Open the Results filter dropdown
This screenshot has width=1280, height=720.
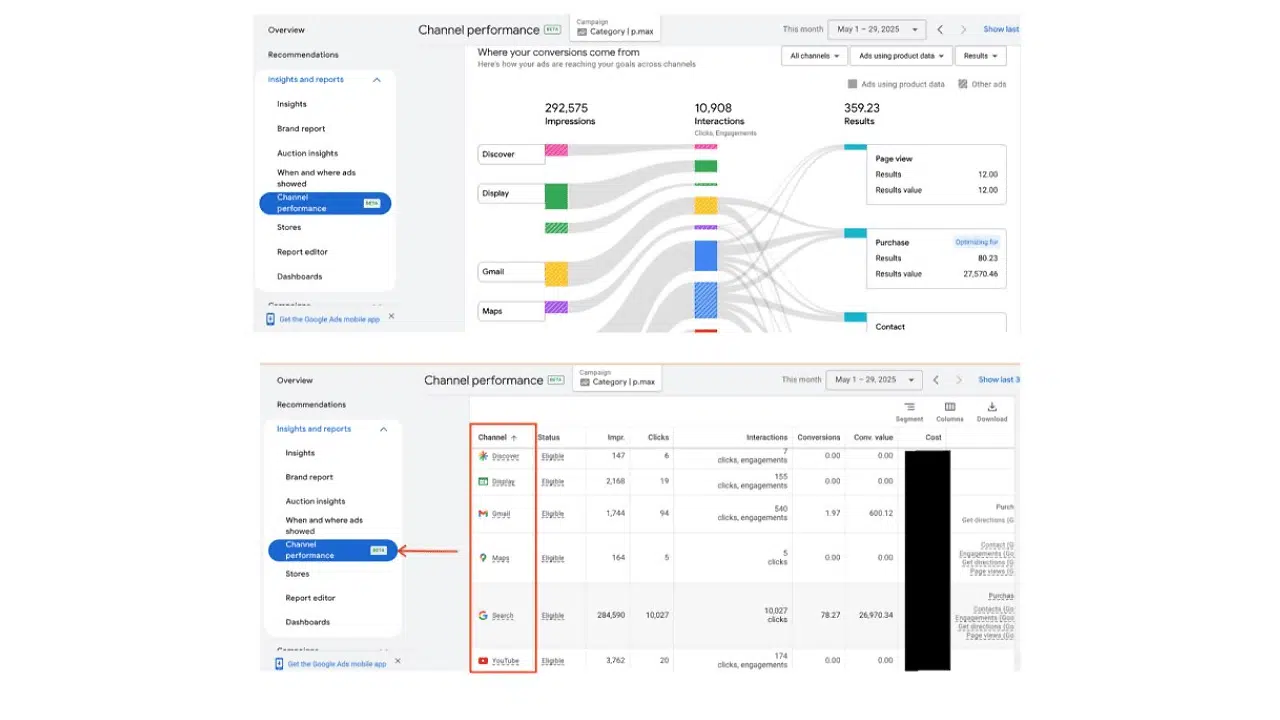point(980,56)
